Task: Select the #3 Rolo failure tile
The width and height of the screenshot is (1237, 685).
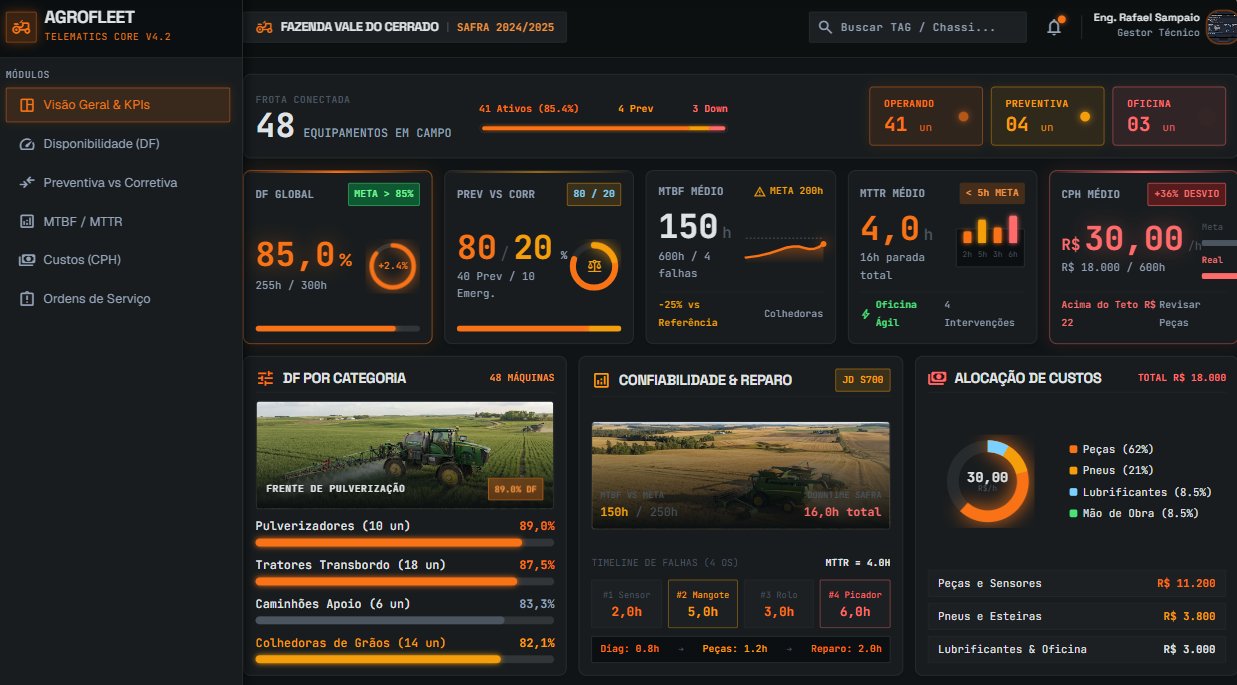Action: pos(779,604)
